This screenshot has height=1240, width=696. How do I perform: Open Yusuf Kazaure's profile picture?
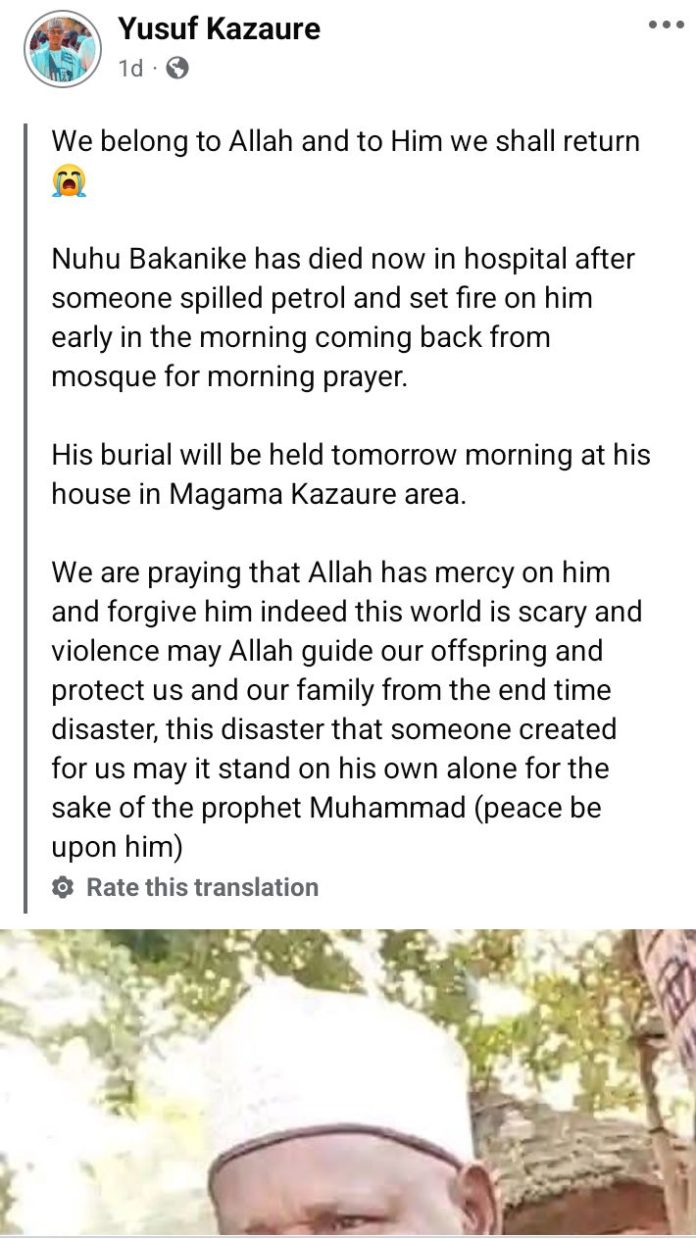click(62, 48)
